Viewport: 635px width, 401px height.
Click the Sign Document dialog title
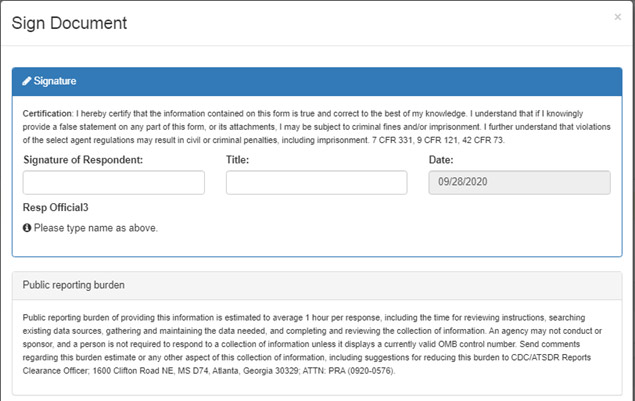click(x=69, y=23)
